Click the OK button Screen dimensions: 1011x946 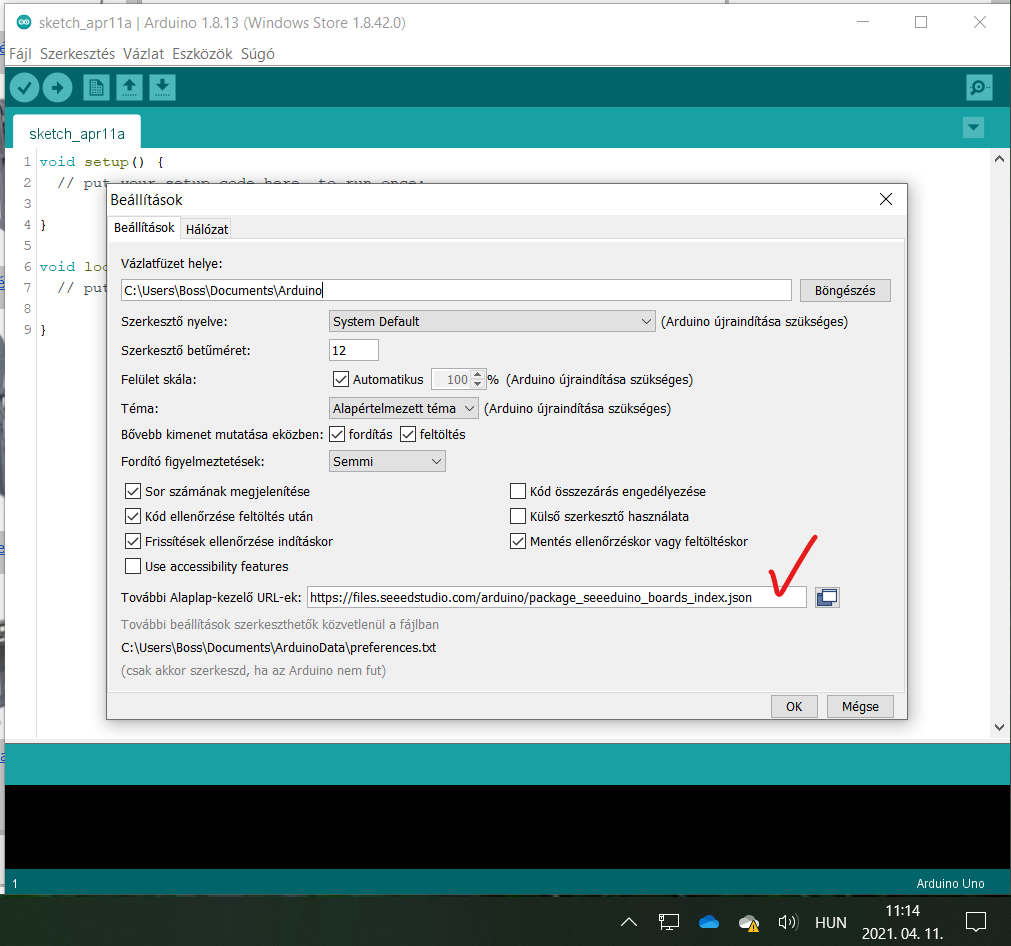pyautogui.click(x=794, y=707)
